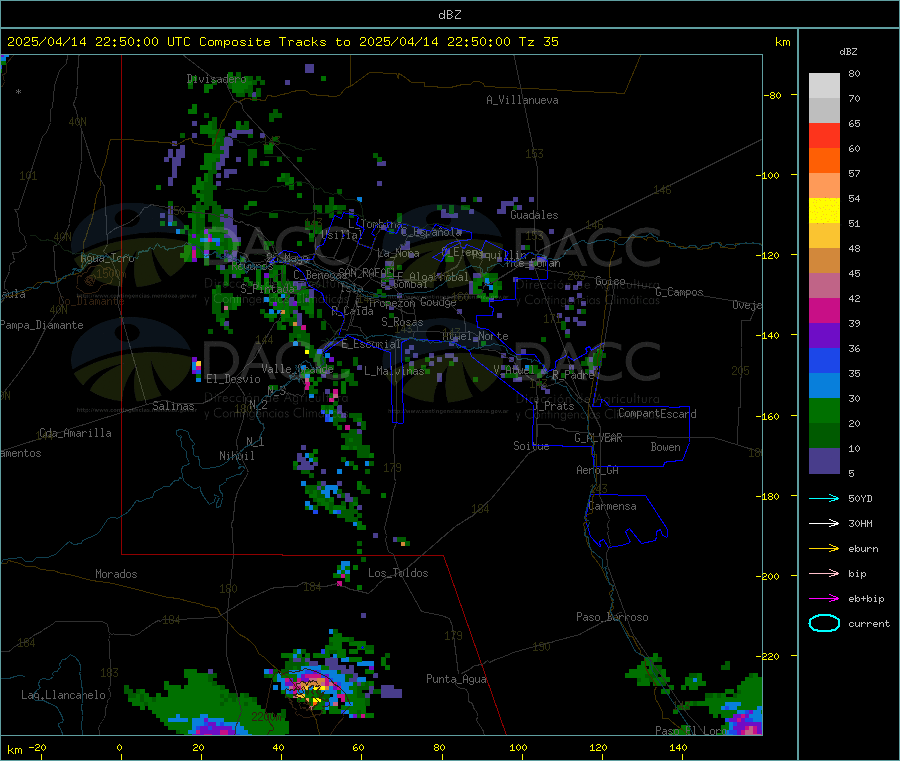Click the 60 tick on horizontal axis
The image size is (900, 761).
[358, 748]
